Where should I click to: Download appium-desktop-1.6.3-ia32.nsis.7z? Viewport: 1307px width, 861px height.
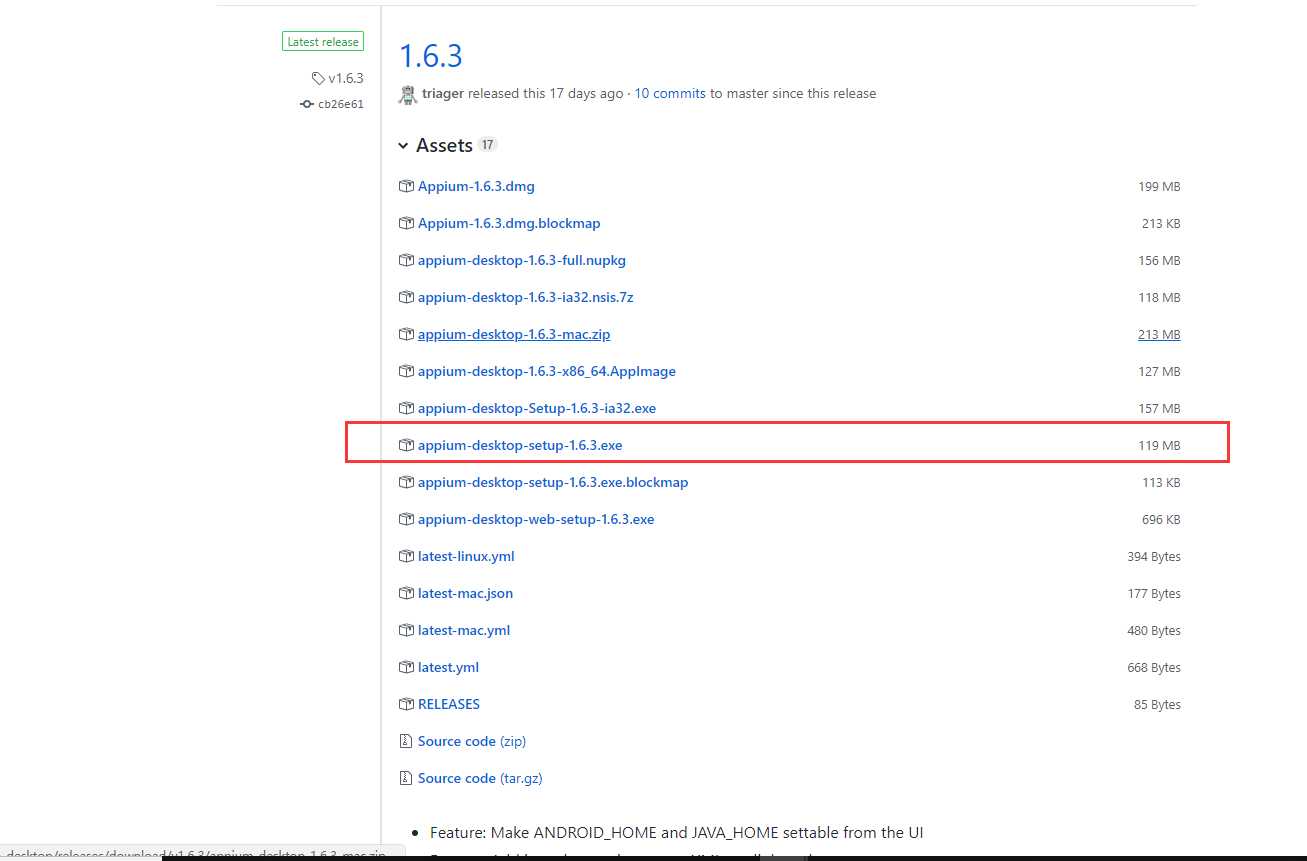click(x=526, y=298)
